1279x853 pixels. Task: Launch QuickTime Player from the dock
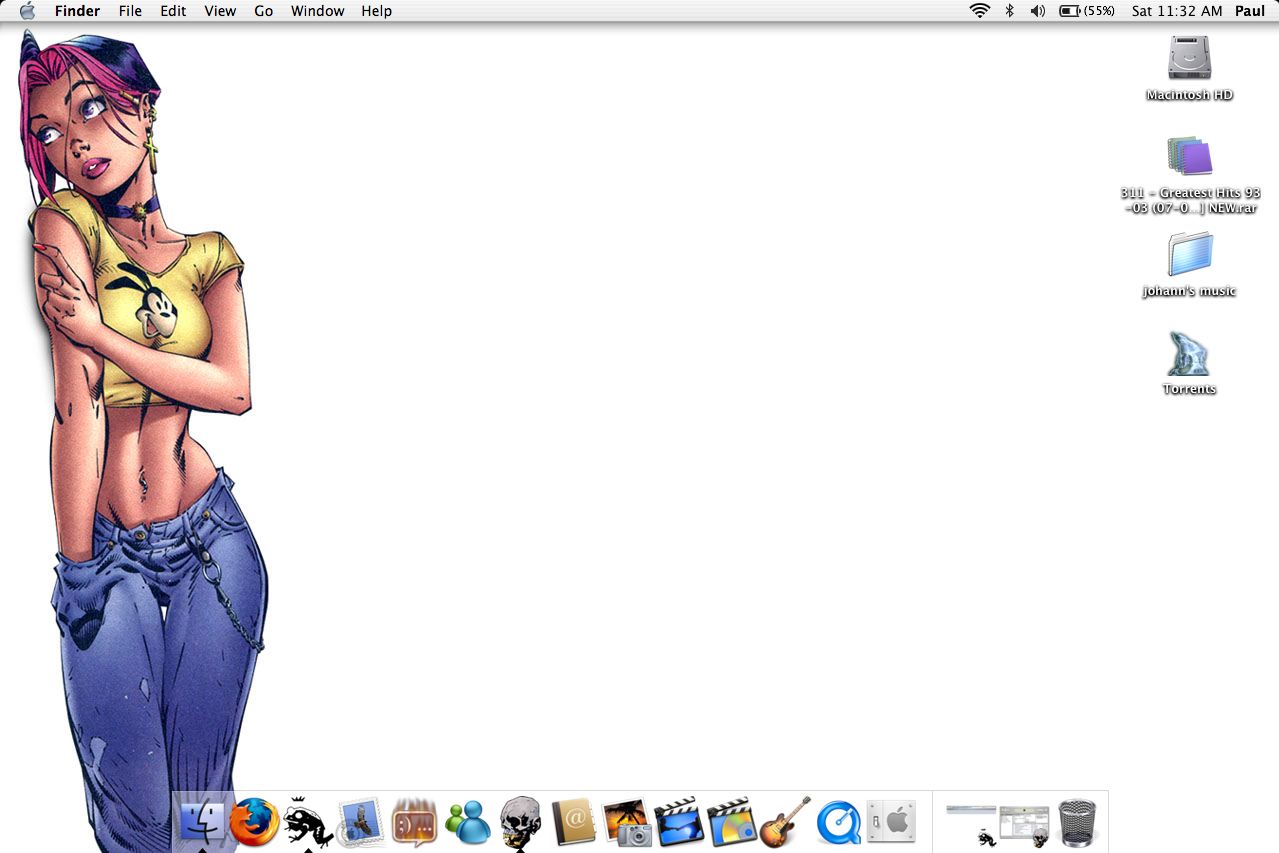[838, 822]
